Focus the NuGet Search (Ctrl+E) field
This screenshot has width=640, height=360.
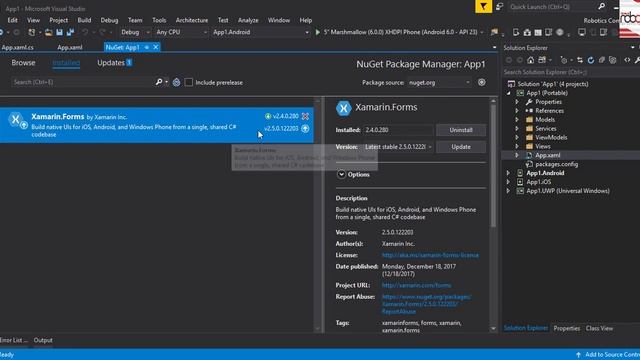point(83,82)
